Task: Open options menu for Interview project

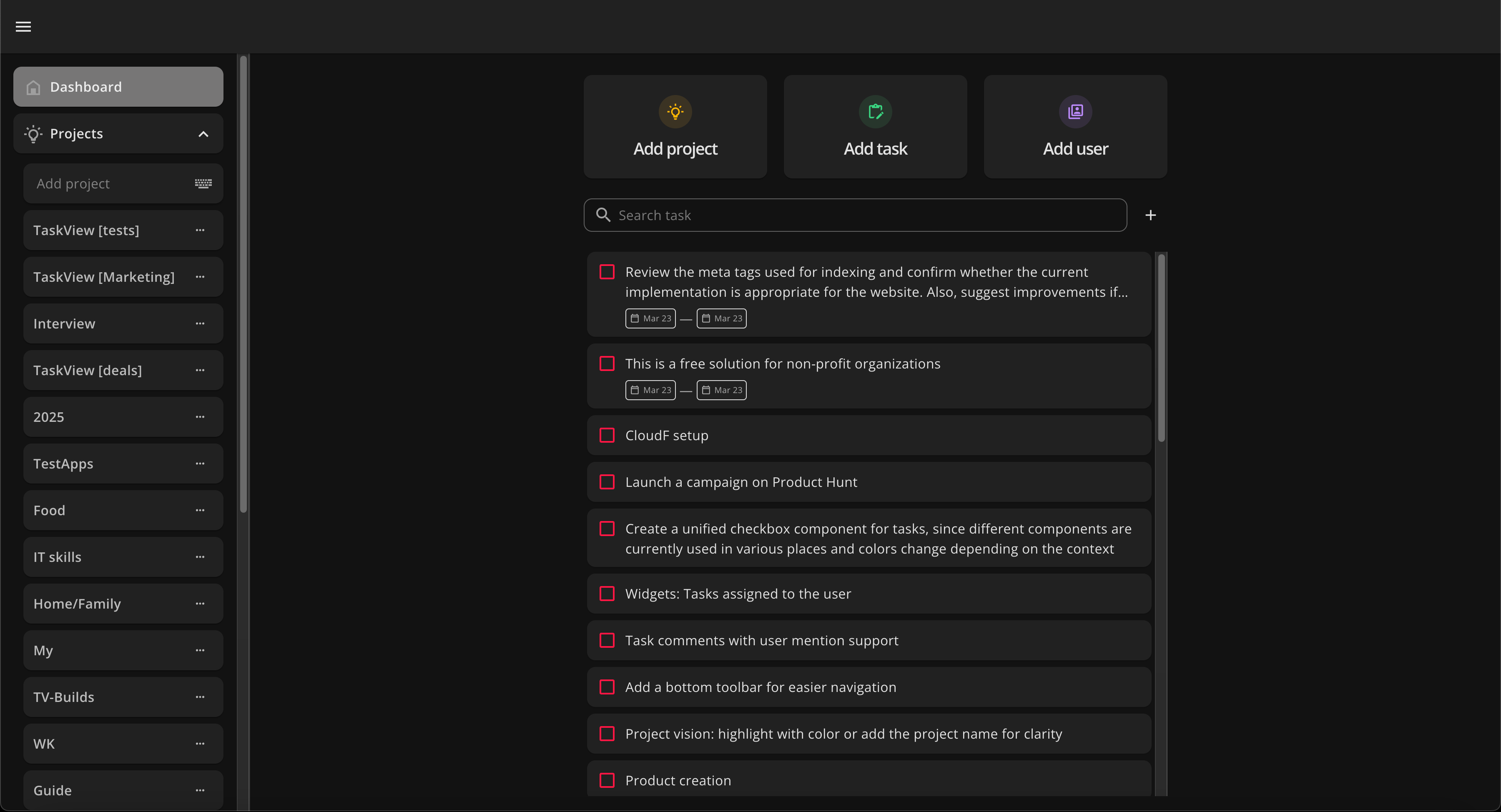Action: [200, 323]
